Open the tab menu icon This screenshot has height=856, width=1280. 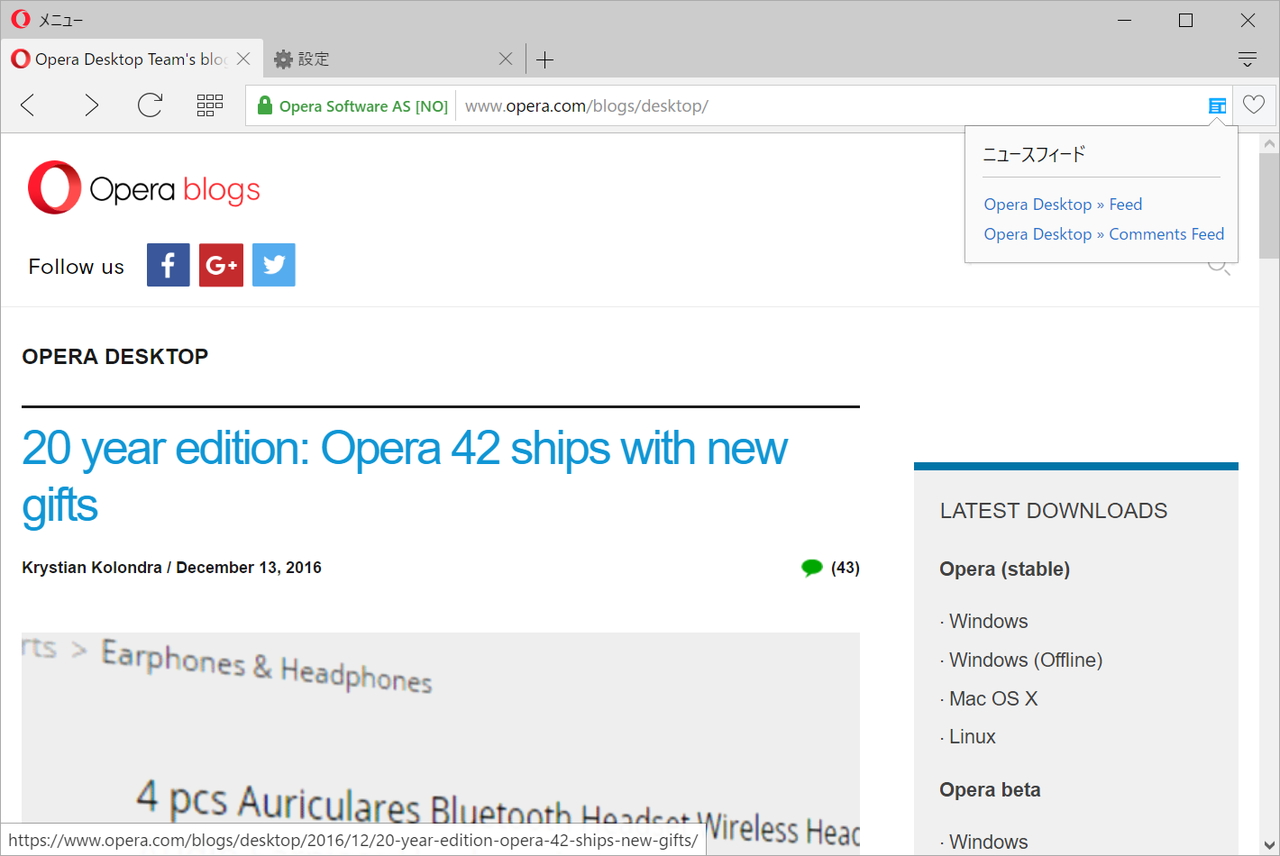[x=1247, y=59]
